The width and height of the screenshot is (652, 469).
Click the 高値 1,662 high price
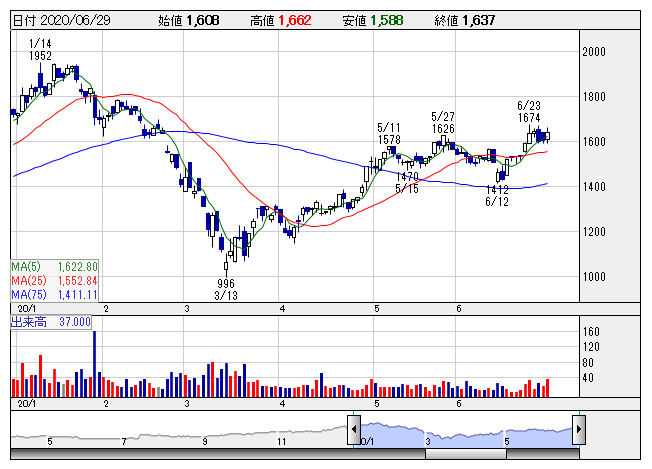(x=281, y=20)
